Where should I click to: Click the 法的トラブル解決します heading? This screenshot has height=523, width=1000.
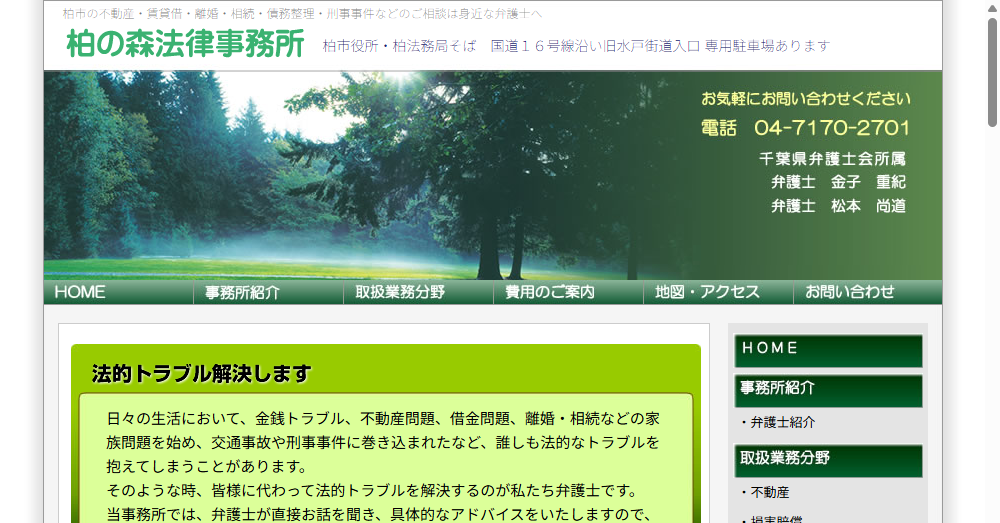[202, 375]
